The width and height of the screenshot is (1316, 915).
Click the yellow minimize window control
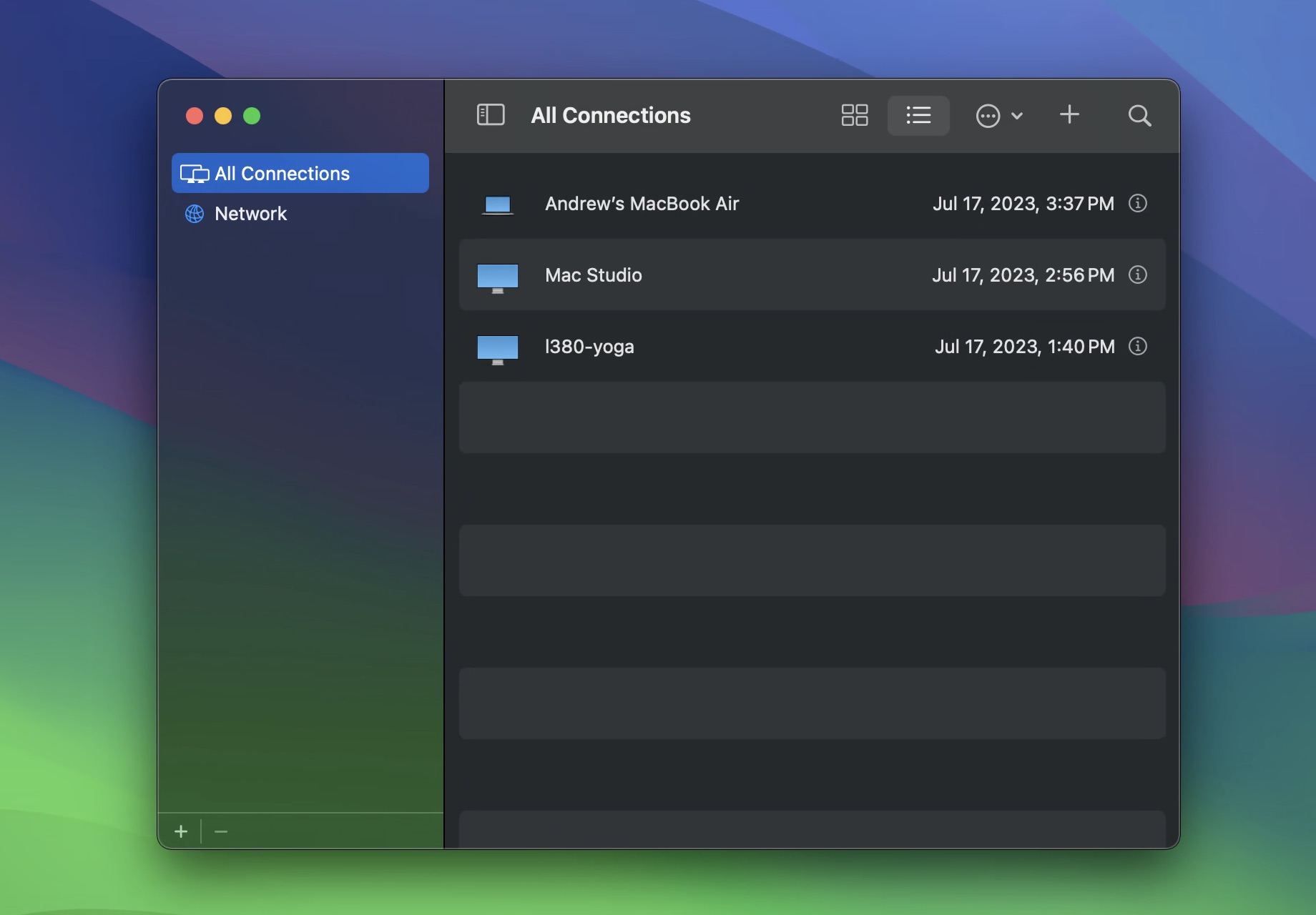coord(222,115)
